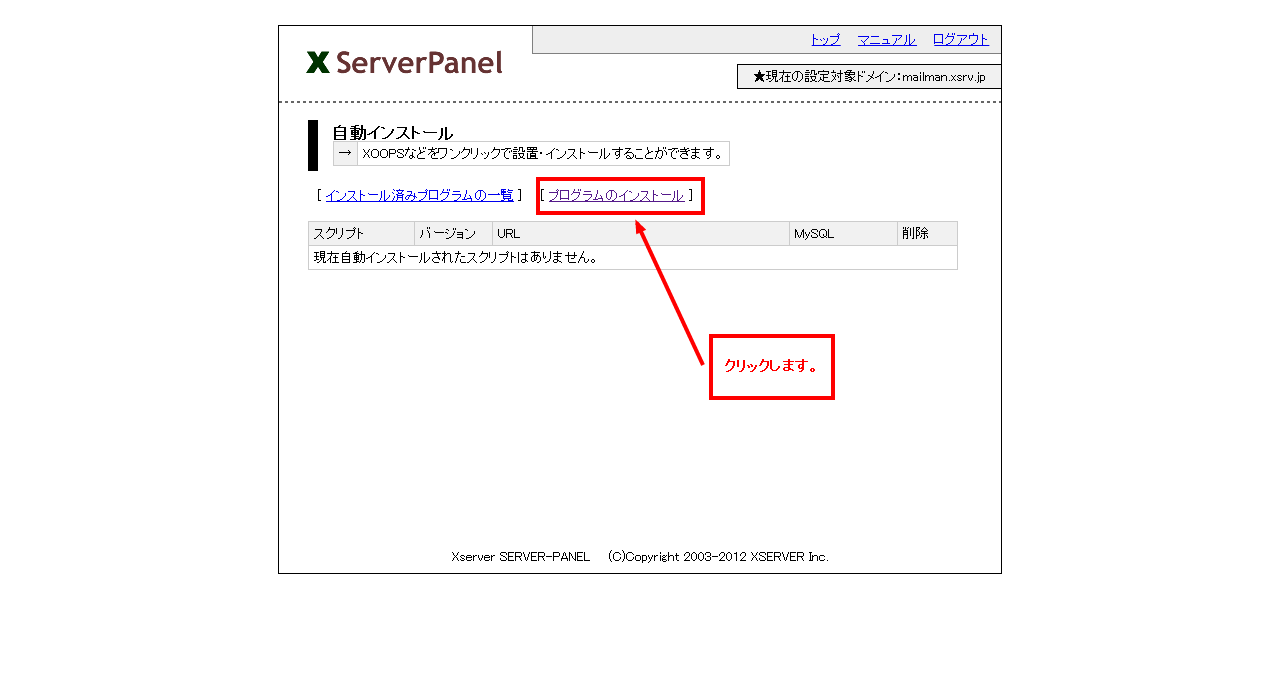This screenshot has height=694, width=1264.
Task: Switch to プログラムのインストール tab link
Action: 616,196
